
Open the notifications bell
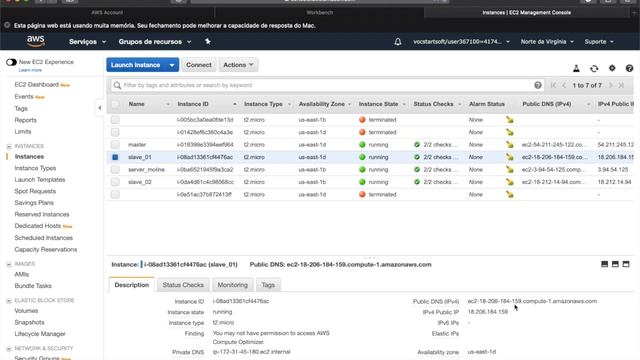coord(398,42)
